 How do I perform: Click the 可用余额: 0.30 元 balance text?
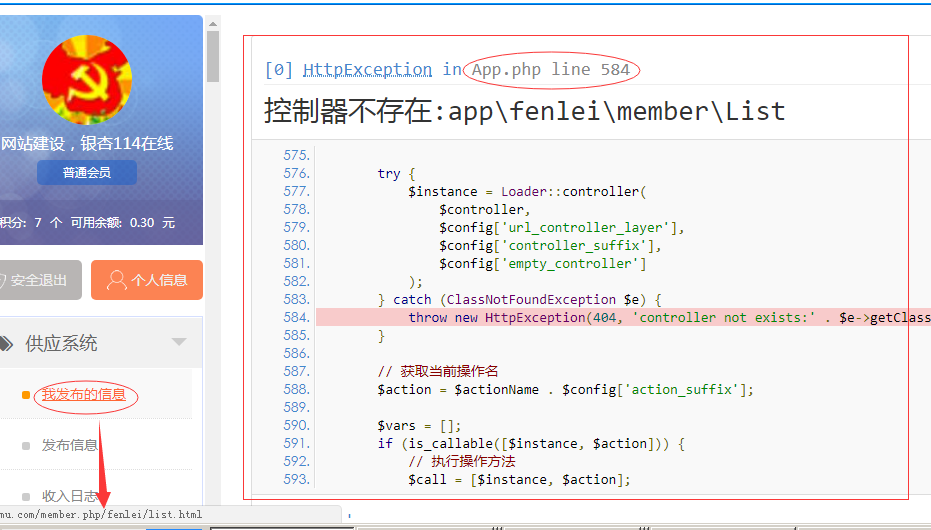tap(122, 223)
